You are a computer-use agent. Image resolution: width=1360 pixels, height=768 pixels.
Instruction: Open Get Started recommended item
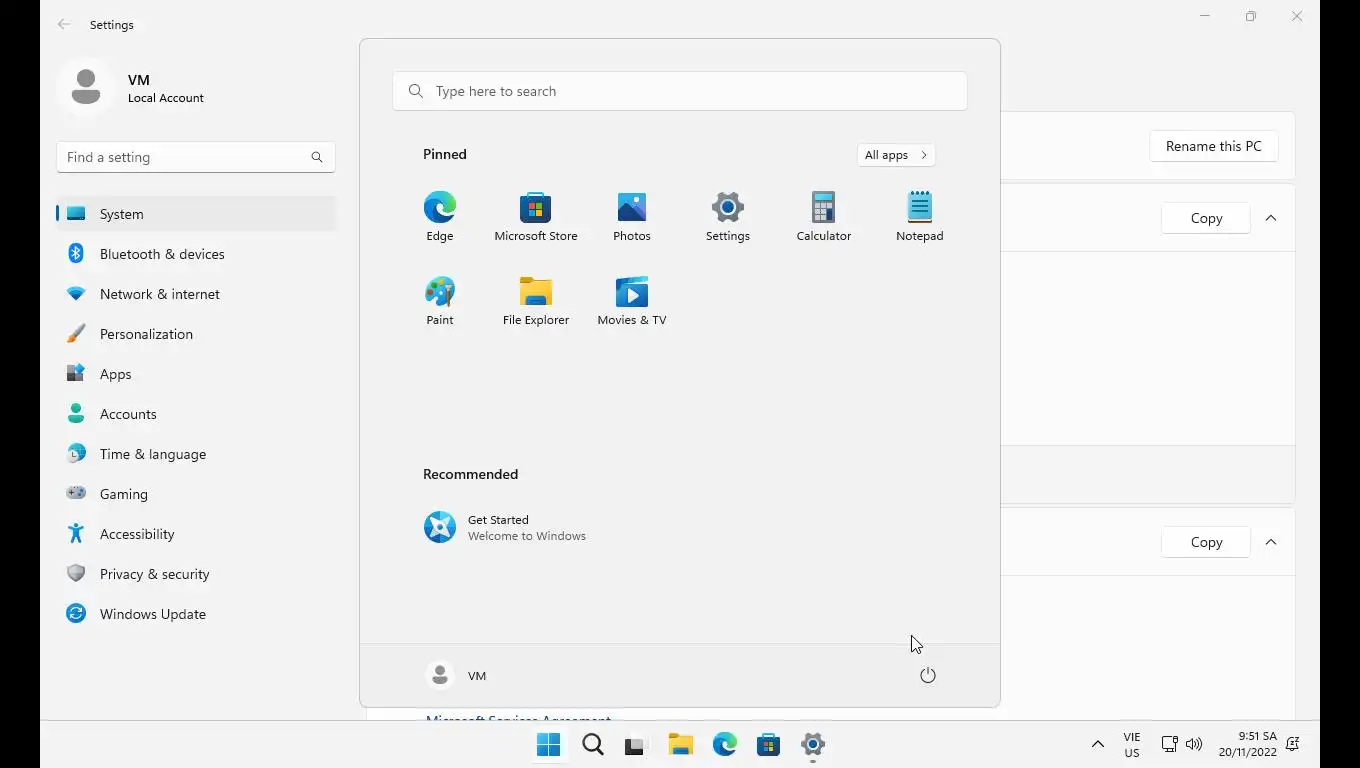[x=505, y=527]
